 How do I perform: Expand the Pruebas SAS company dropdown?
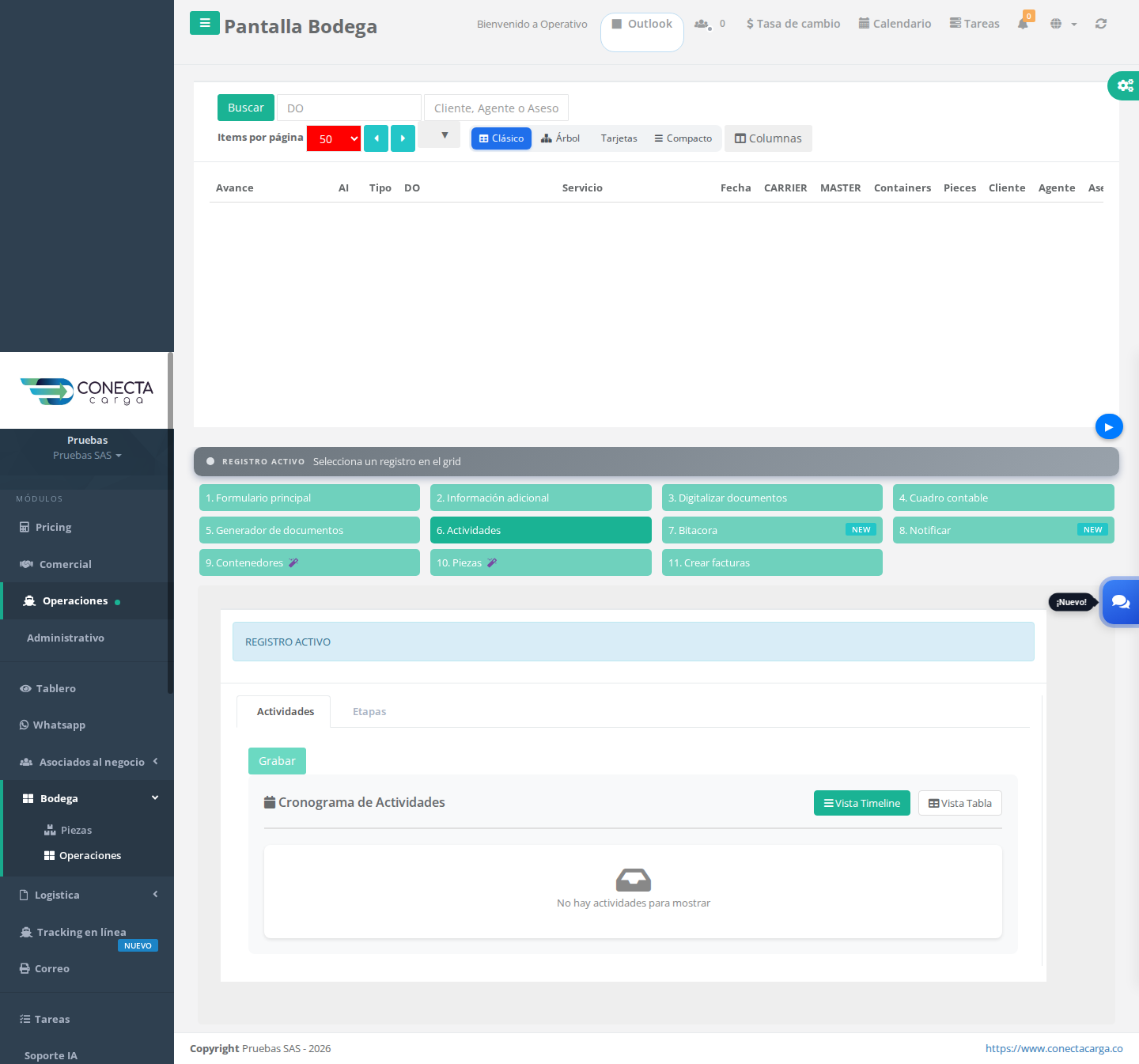pos(87,456)
